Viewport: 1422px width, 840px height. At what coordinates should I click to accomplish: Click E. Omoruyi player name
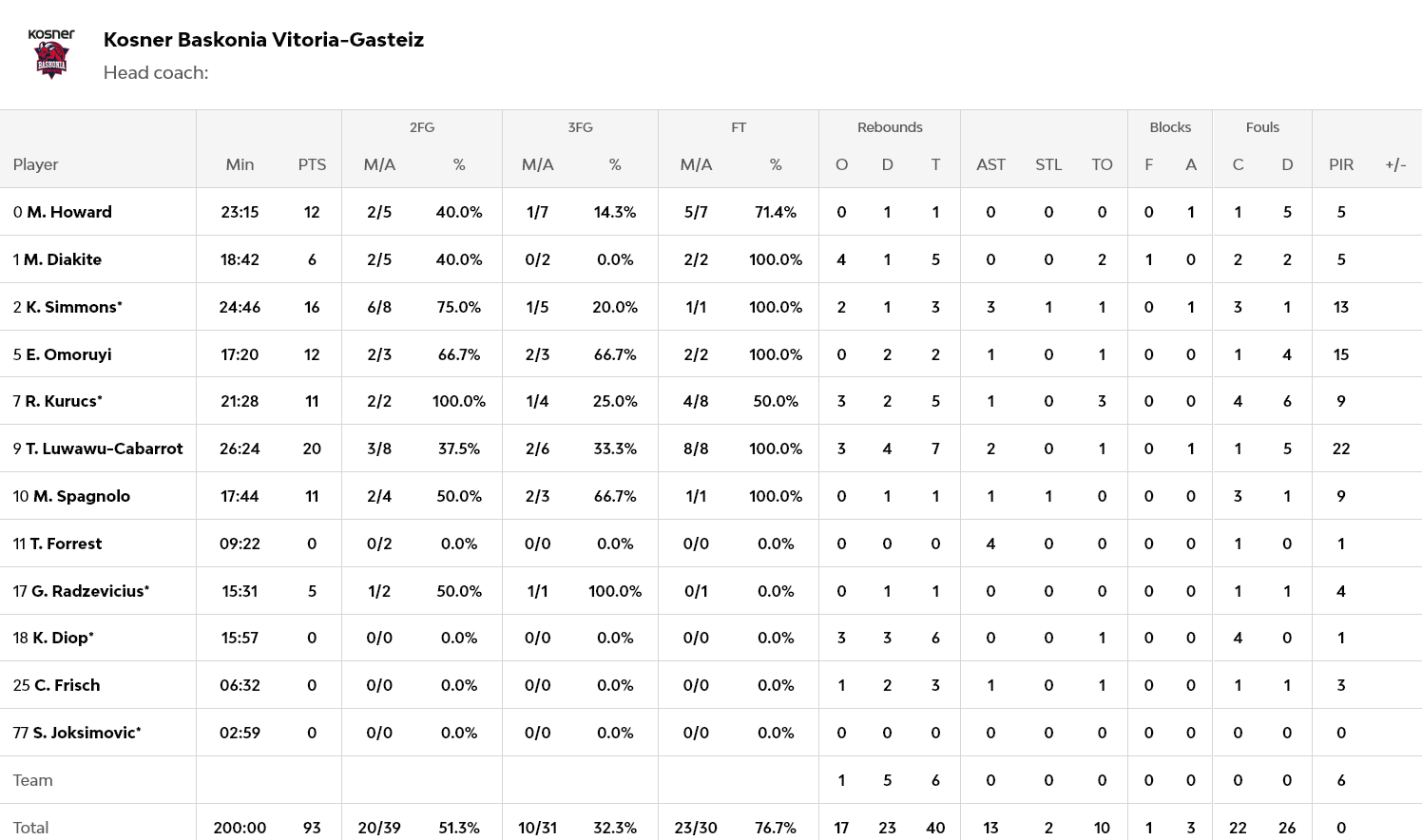(68, 354)
